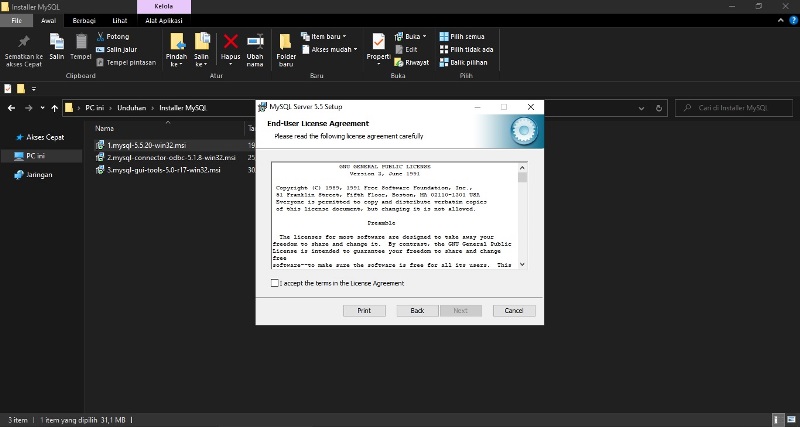Click Pilih semua
Viewport: 800px width, 427px height.
(x=462, y=37)
